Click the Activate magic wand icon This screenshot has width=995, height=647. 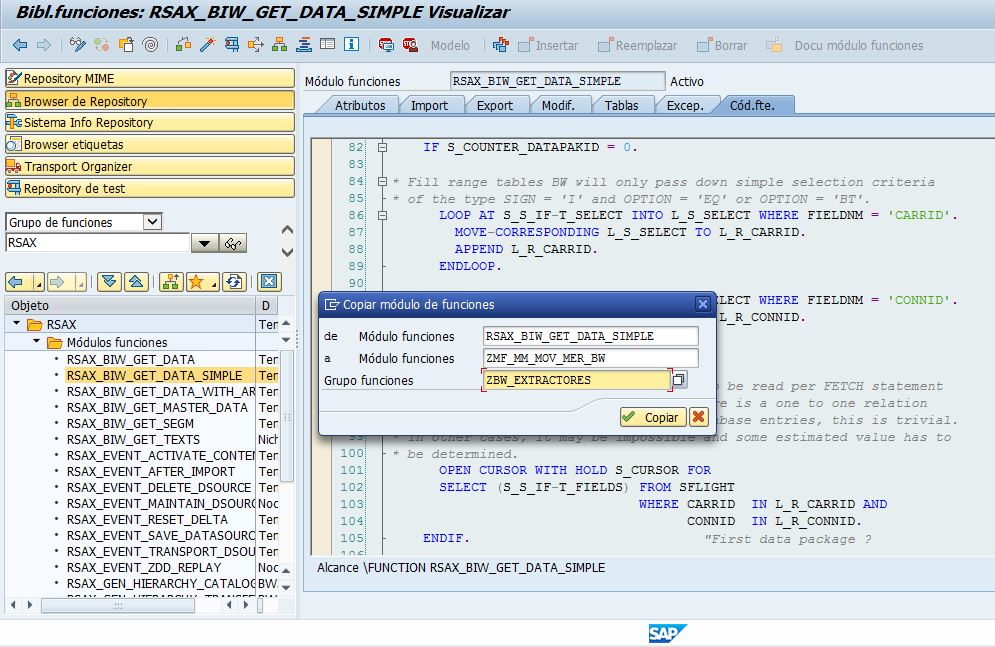click(x=208, y=45)
